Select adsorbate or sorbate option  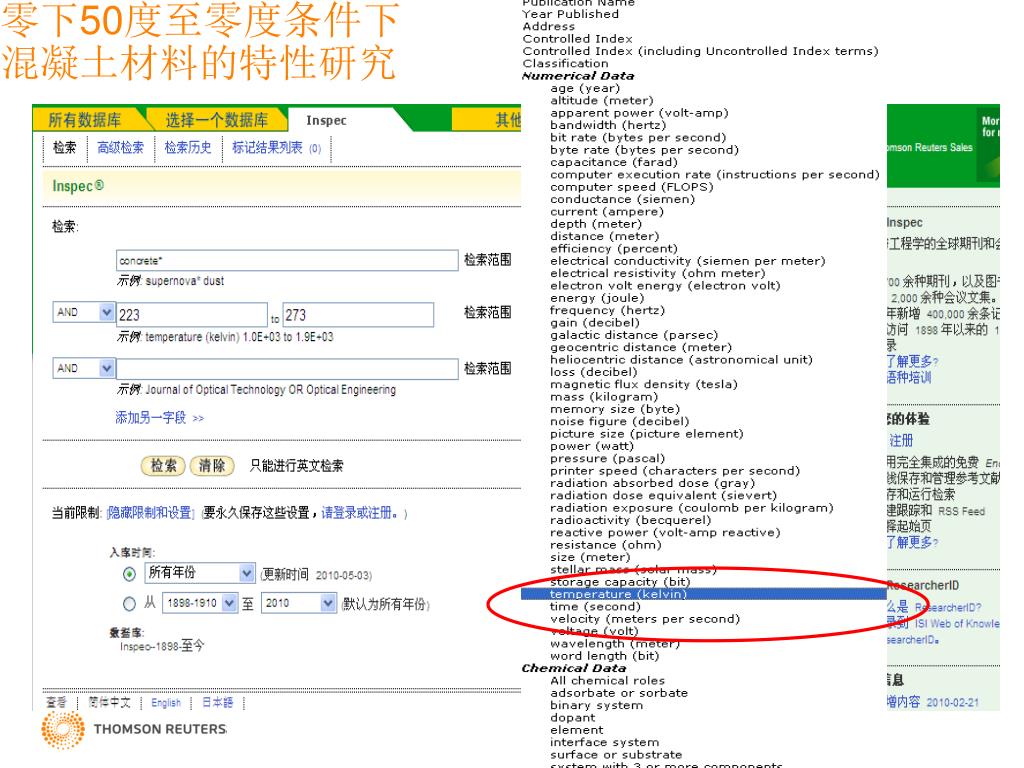(x=618, y=693)
